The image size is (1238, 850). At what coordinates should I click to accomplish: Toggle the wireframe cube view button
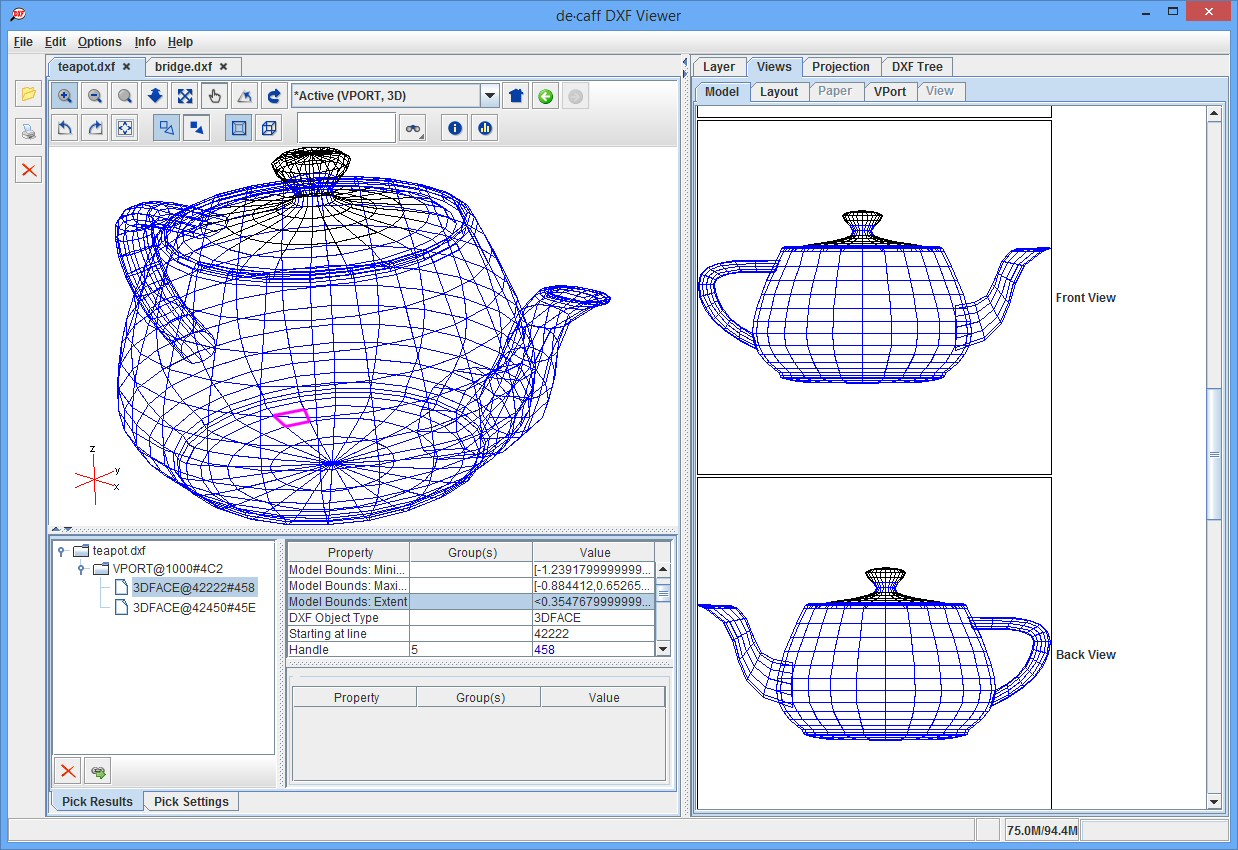point(268,128)
